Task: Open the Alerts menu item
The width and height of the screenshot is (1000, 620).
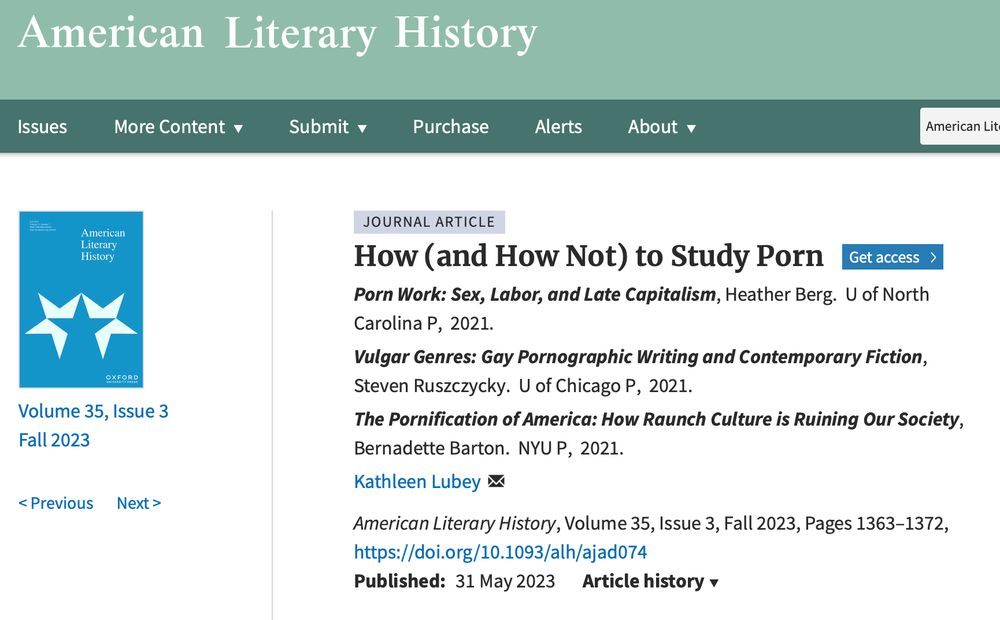Action: coord(558,126)
